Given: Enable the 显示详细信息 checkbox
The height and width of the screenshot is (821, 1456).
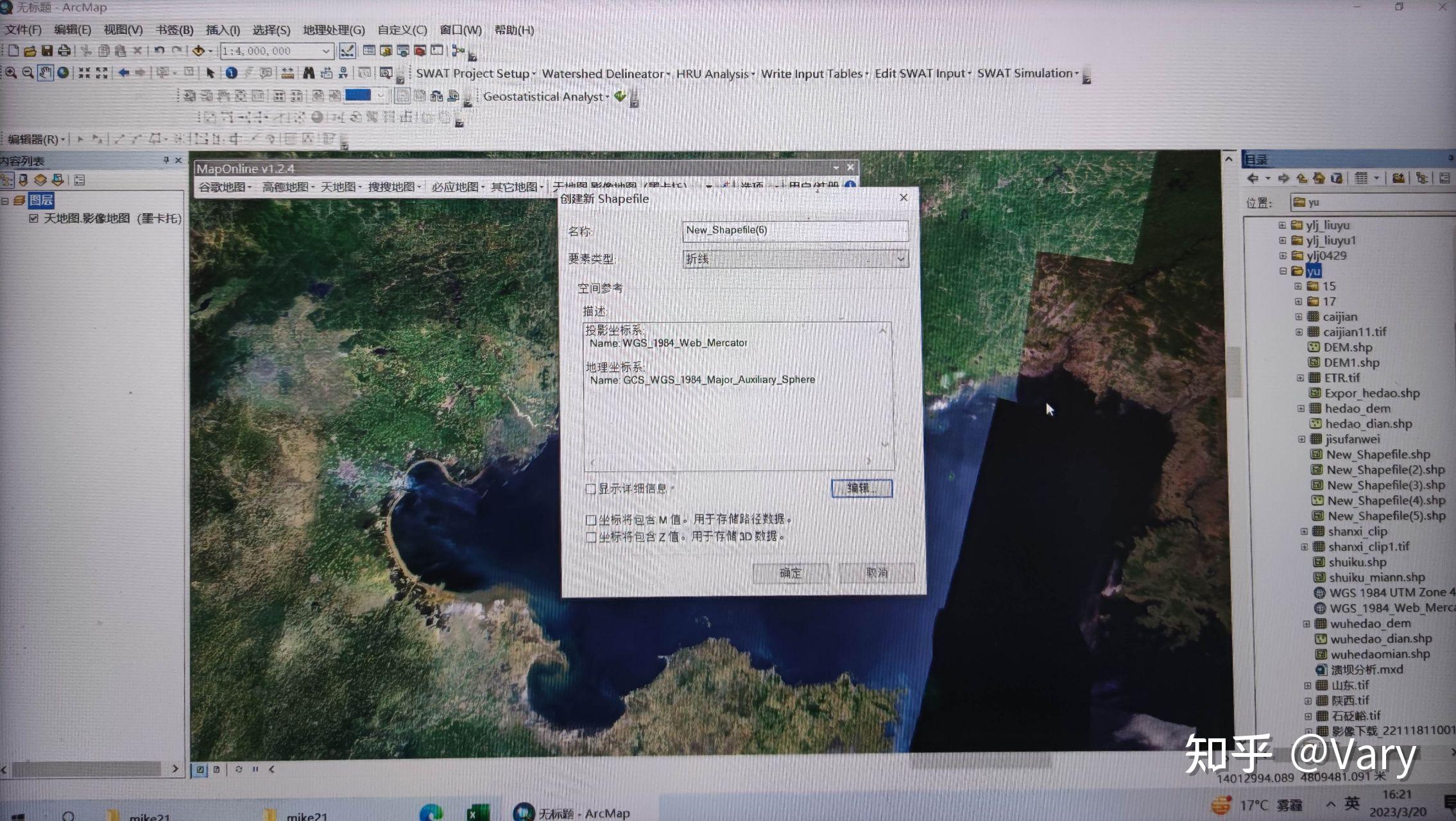Looking at the screenshot, I should tap(591, 489).
